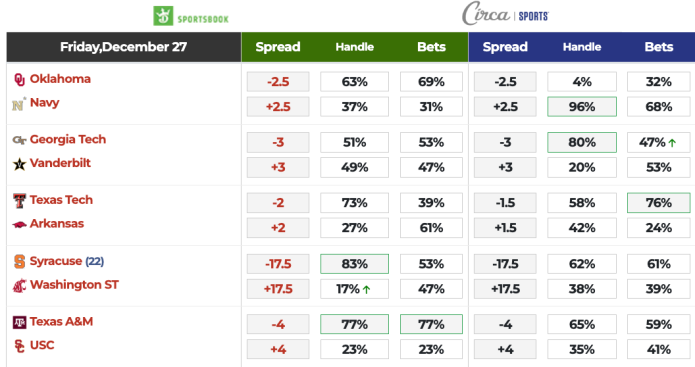
Task: Click the highlighted 96% Navy handle cell
Action: [582, 107]
